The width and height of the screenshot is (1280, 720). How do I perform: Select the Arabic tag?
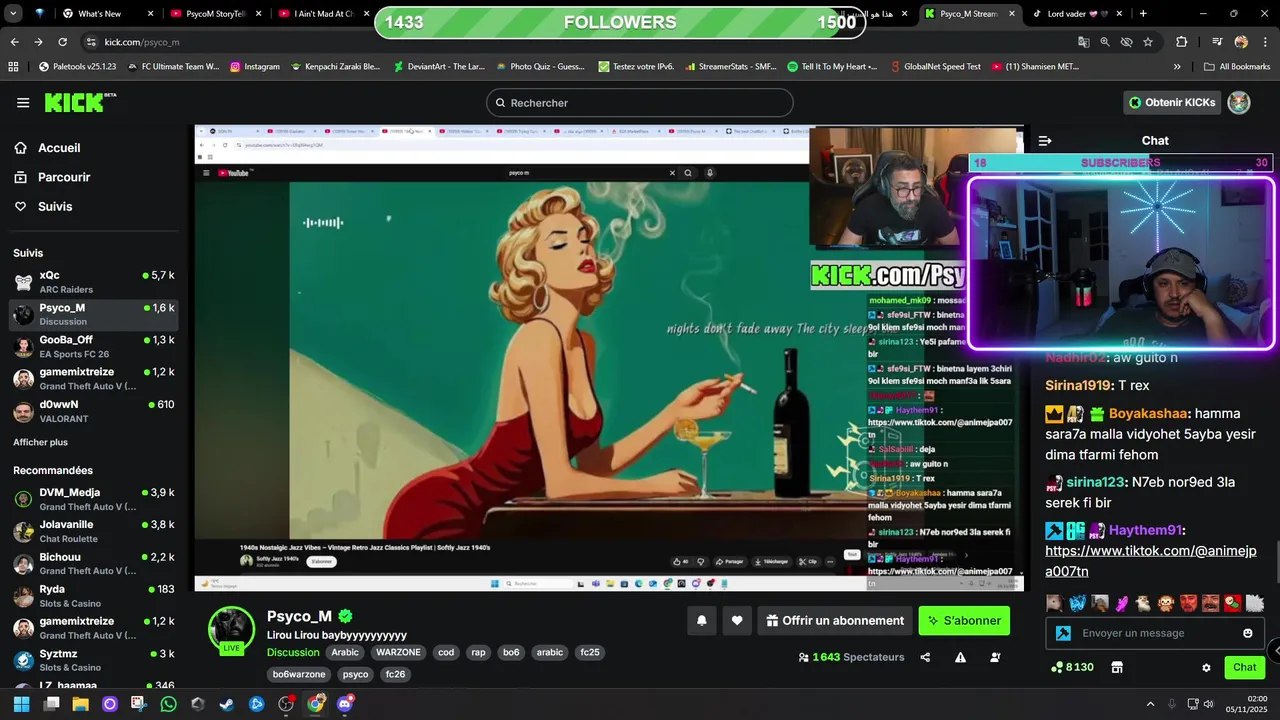tap(345, 652)
